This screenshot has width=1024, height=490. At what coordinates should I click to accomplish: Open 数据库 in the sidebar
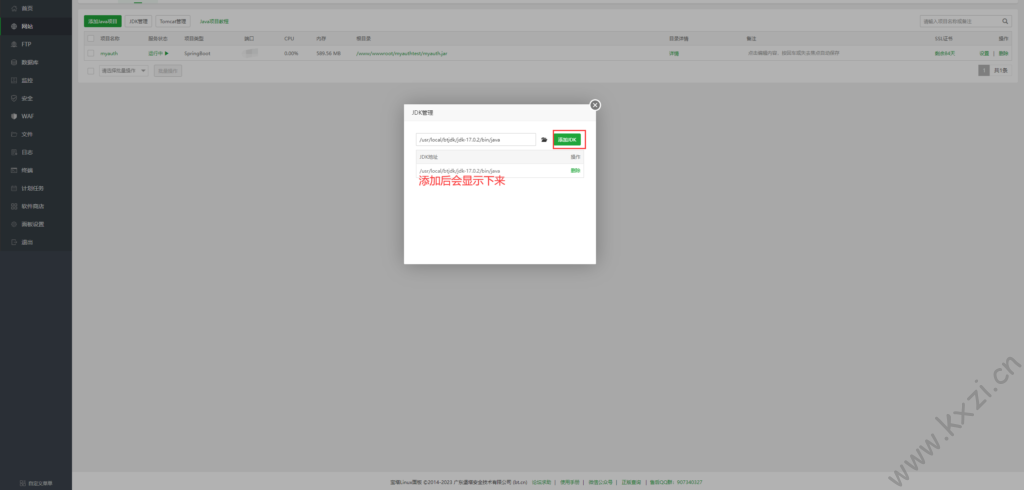[x=29, y=62]
